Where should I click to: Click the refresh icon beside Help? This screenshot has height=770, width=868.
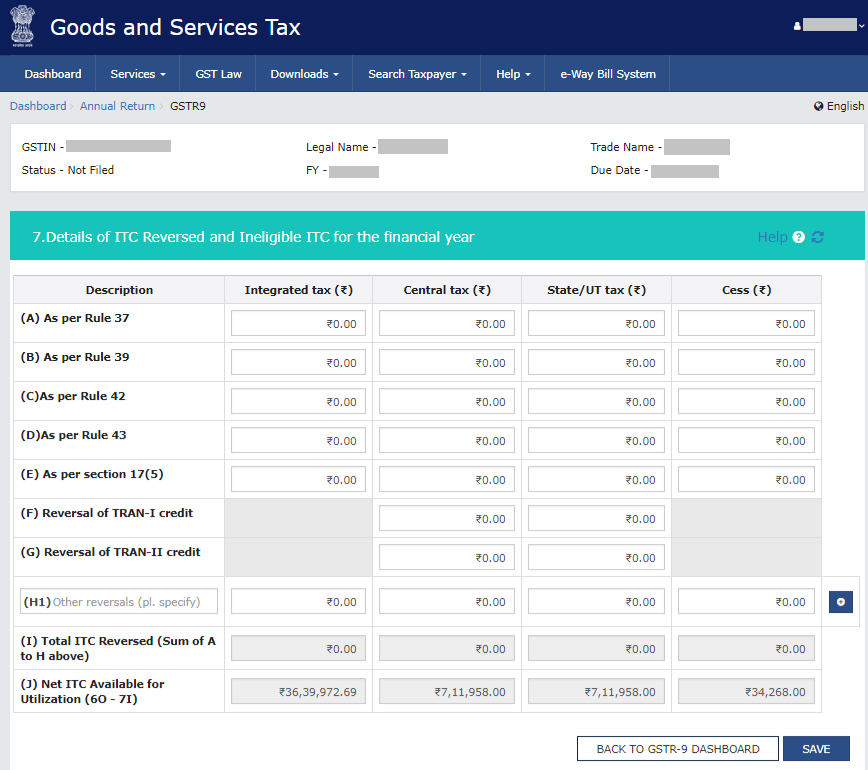[818, 237]
